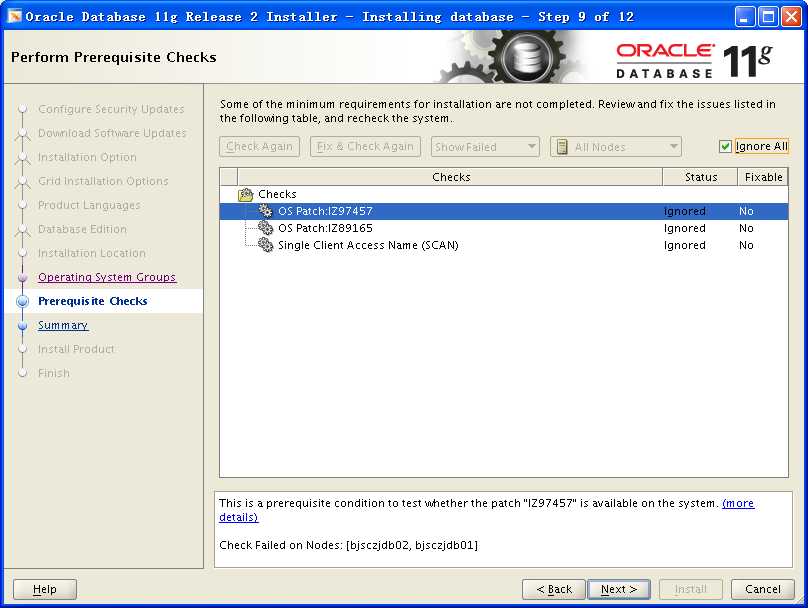
Task: Close the installer window
Action: pos(792,16)
